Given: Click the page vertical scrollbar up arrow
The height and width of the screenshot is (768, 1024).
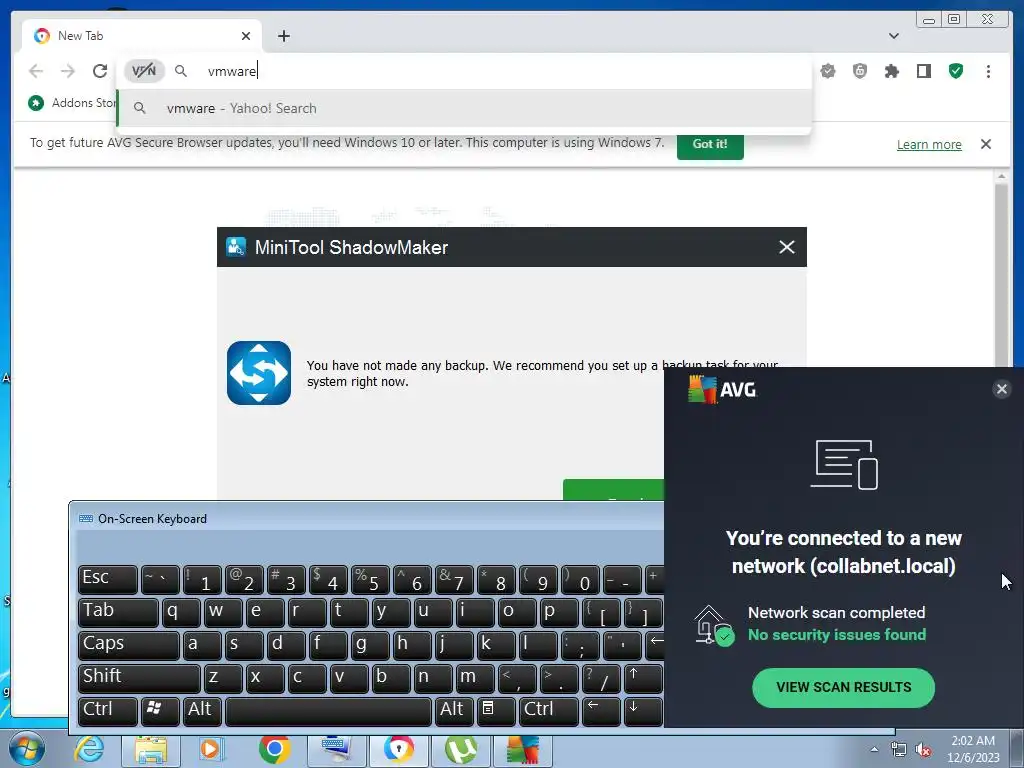Looking at the screenshot, I should [x=1001, y=176].
